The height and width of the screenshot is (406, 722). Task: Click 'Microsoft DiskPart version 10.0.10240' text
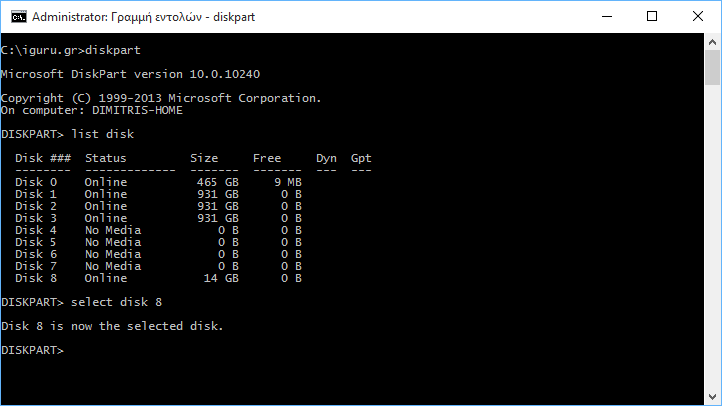click(x=130, y=74)
